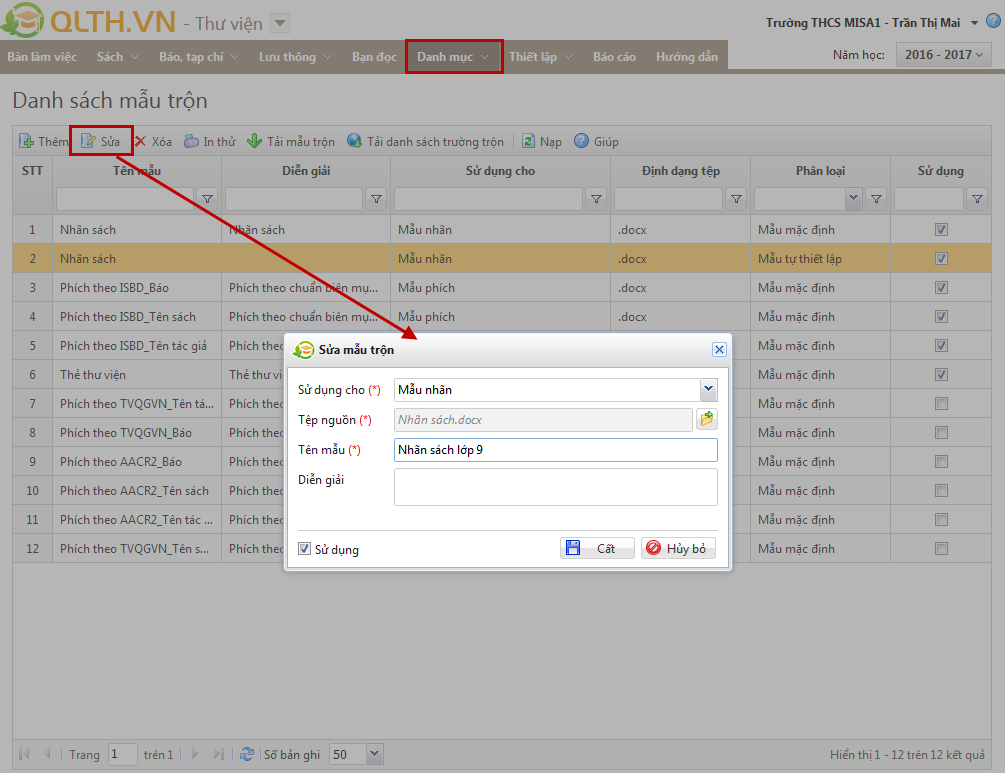Viewport: 1005px width, 773px height.
Task: Click the help question mark icon at top right
Action: tap(993, 21)
